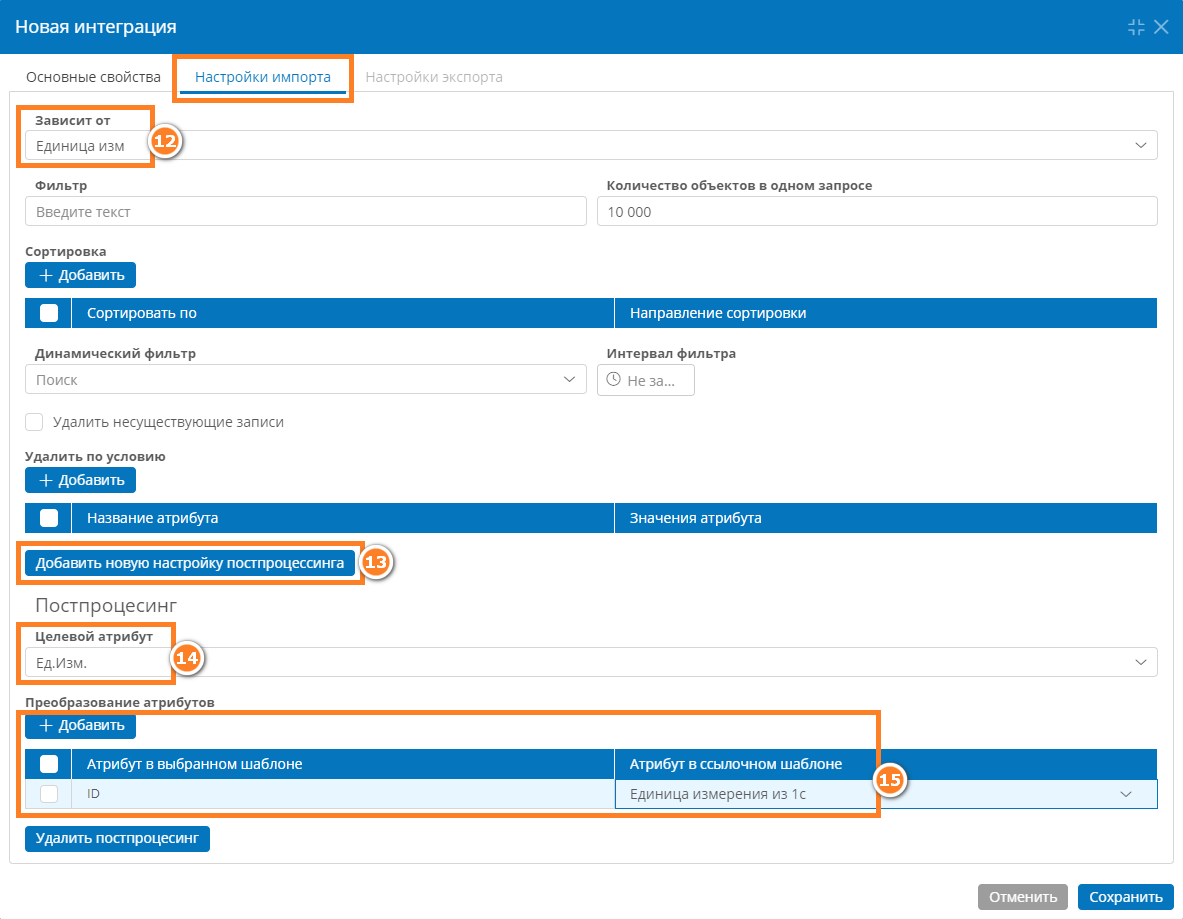The height and width of the screenshot is (919, 1183).
Task: Click Добавить under Удалить по условию
Action: pos(81,480)
